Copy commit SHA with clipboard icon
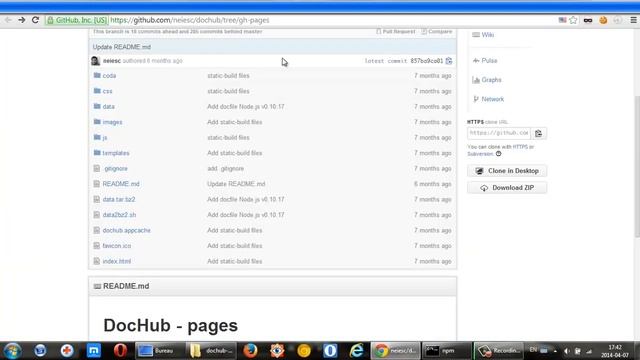 (449, 61)
